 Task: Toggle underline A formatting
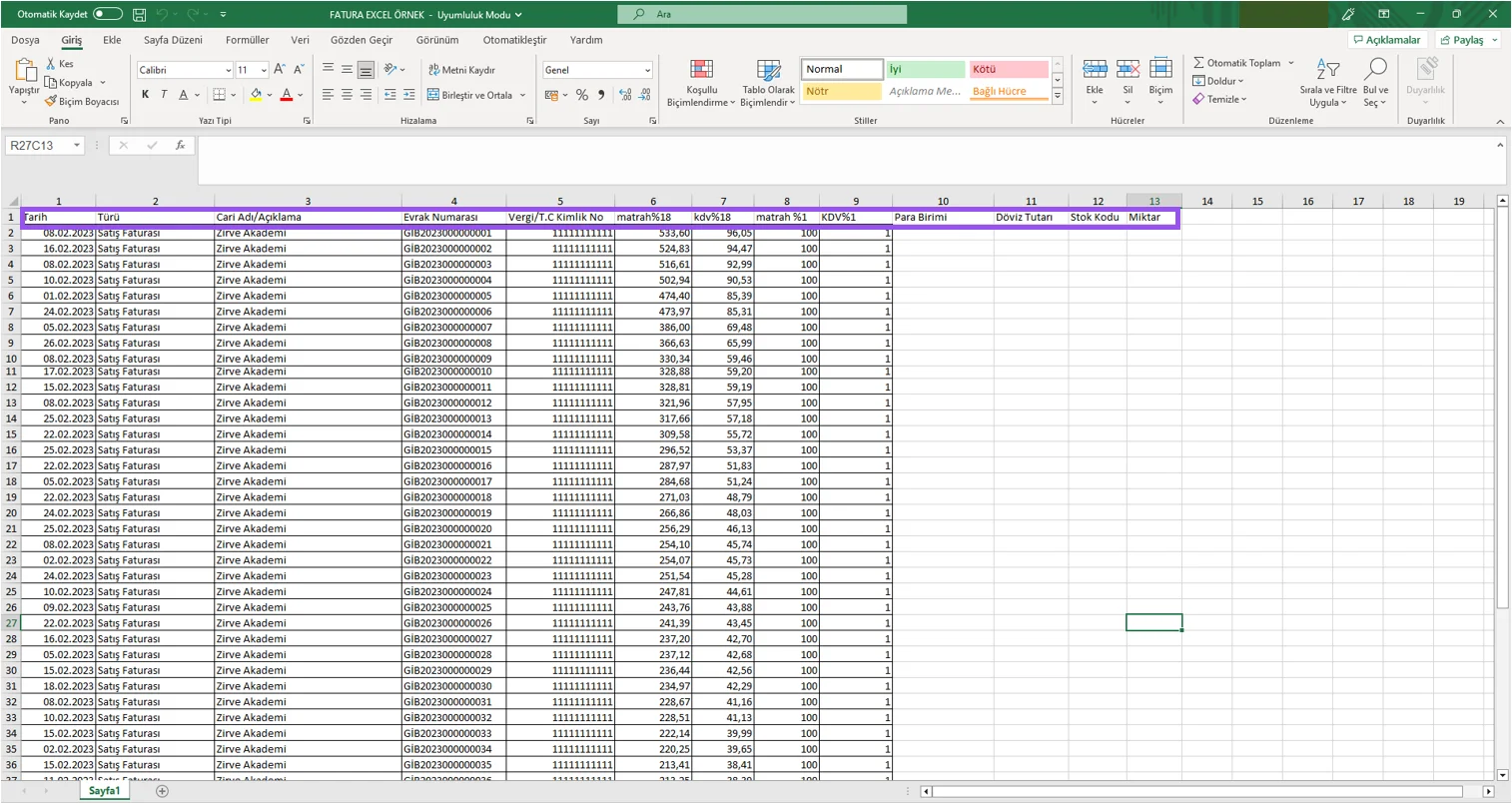[183, 95]
